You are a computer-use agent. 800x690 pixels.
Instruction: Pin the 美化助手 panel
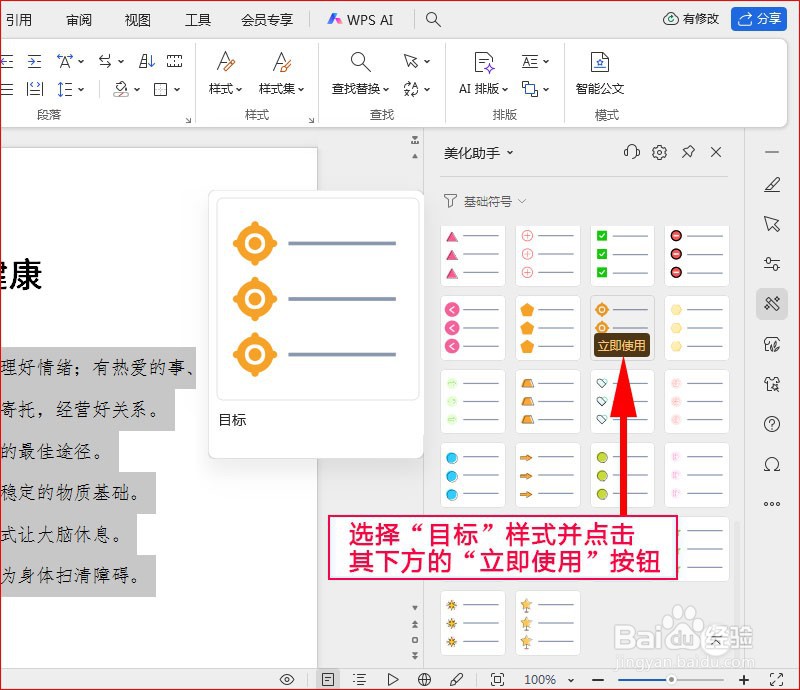(x=688, y=152)
